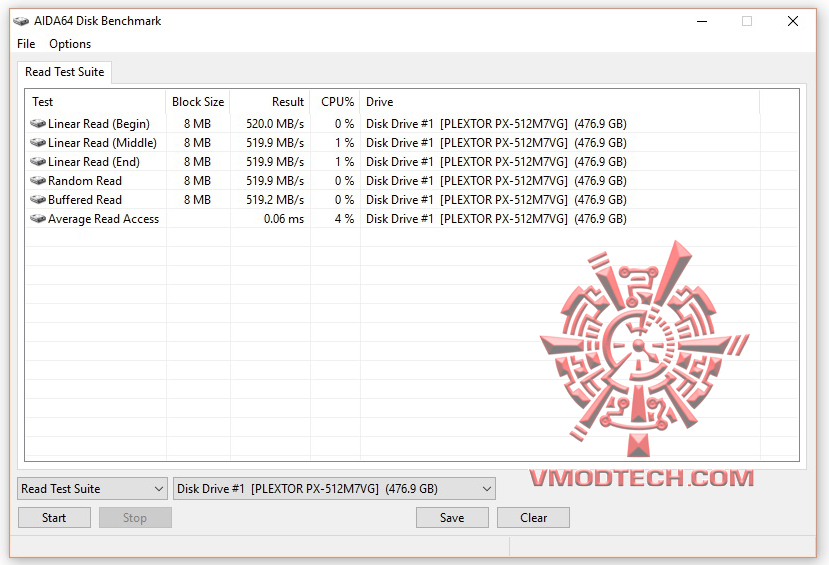Image resolution: width=829 pixels, height=565 pixels.
Task: Click the 4 % CPU value
Action: (344, 219)
